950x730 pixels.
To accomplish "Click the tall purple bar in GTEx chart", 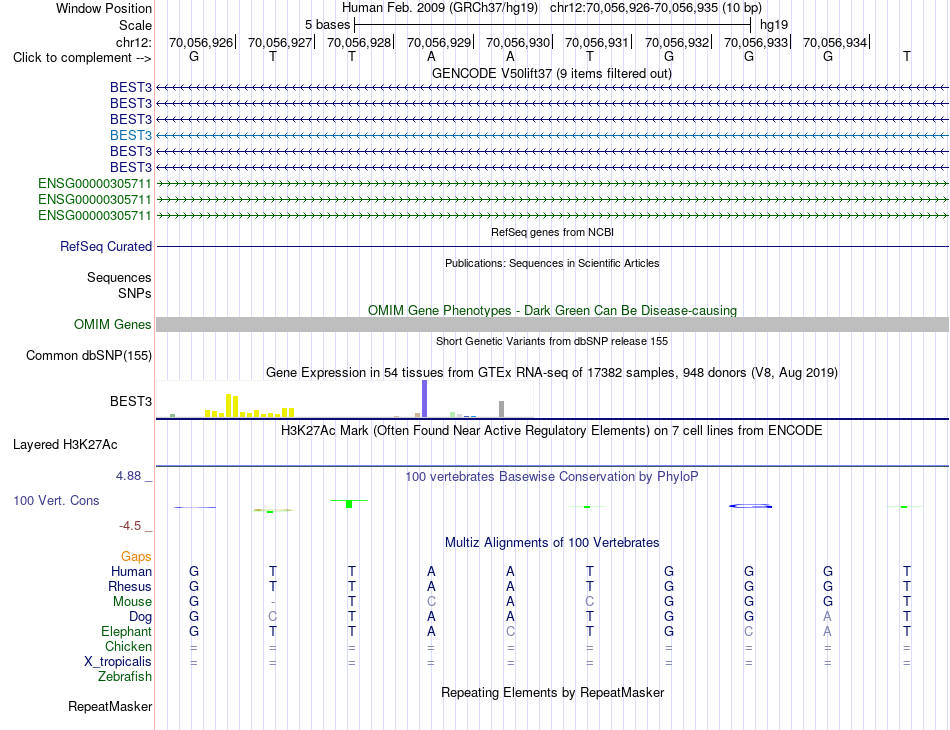I will click(x=424, y=399).
